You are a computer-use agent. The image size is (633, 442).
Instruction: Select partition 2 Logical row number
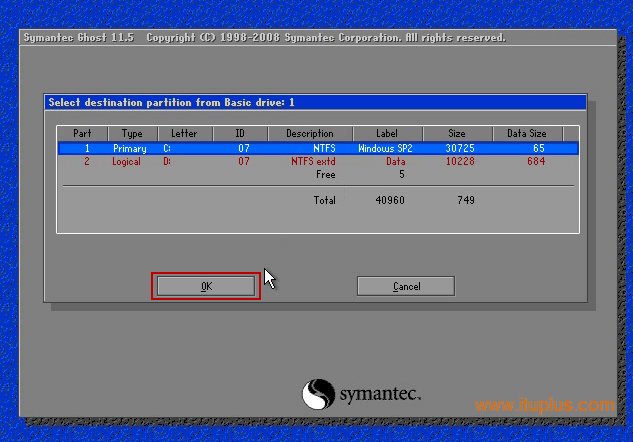pyautogui.click(x=87, y=161)
